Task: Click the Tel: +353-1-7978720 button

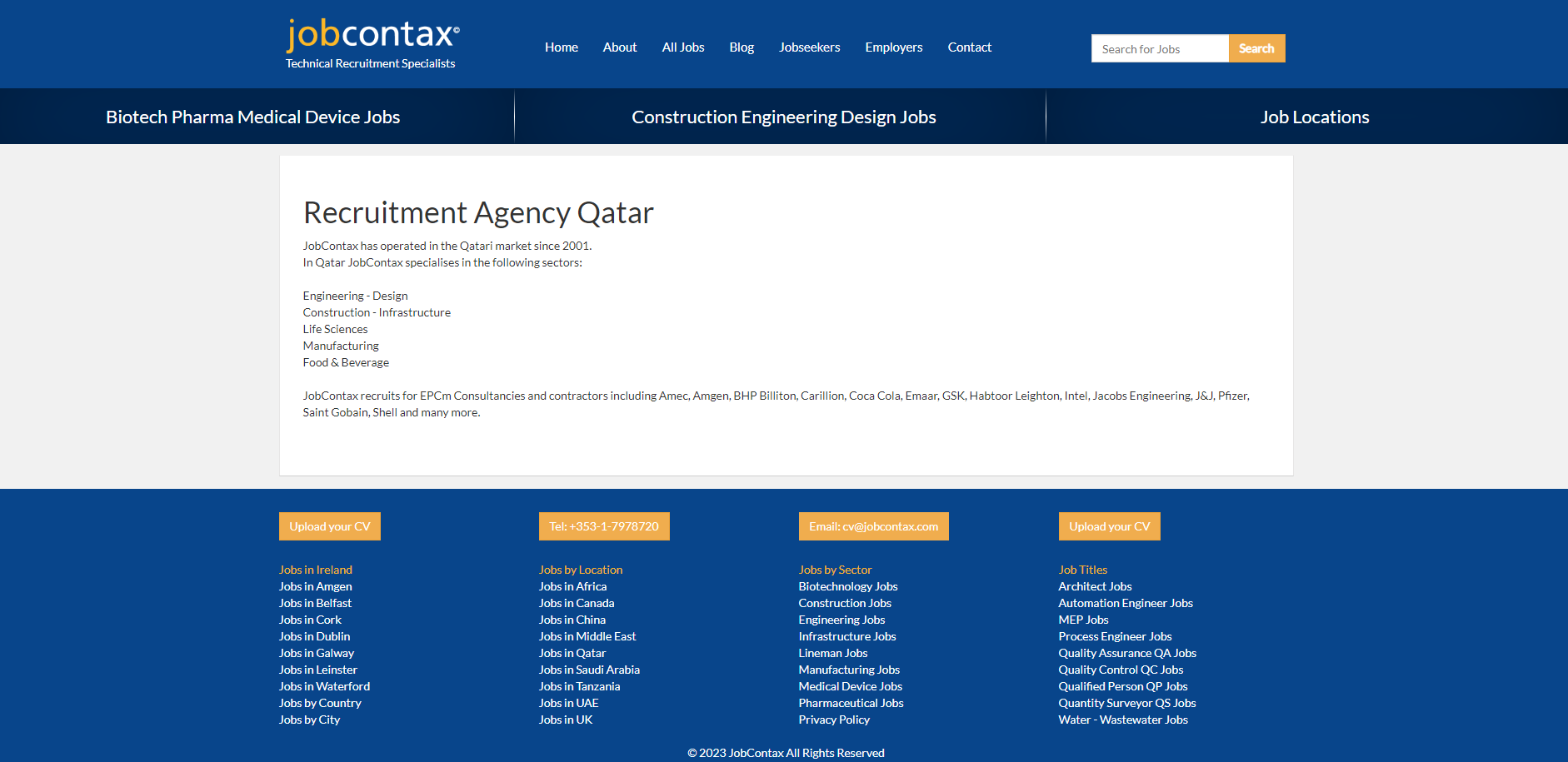Action: click(x=604, y=526)
